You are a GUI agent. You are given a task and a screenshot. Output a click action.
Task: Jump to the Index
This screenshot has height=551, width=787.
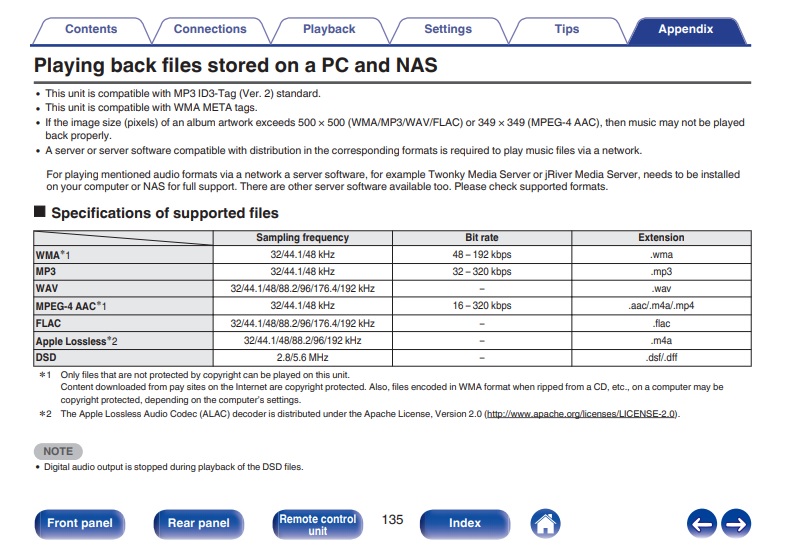[x=465, y=523]
